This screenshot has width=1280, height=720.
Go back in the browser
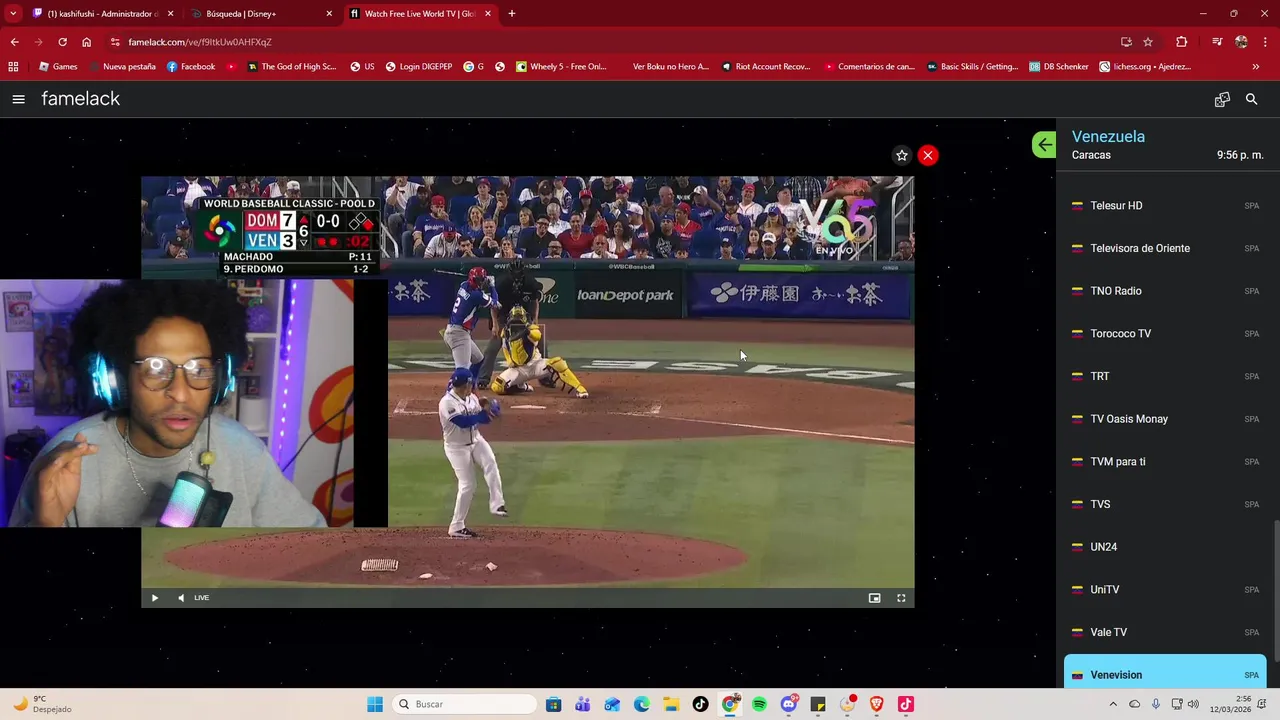pos(14,42)
